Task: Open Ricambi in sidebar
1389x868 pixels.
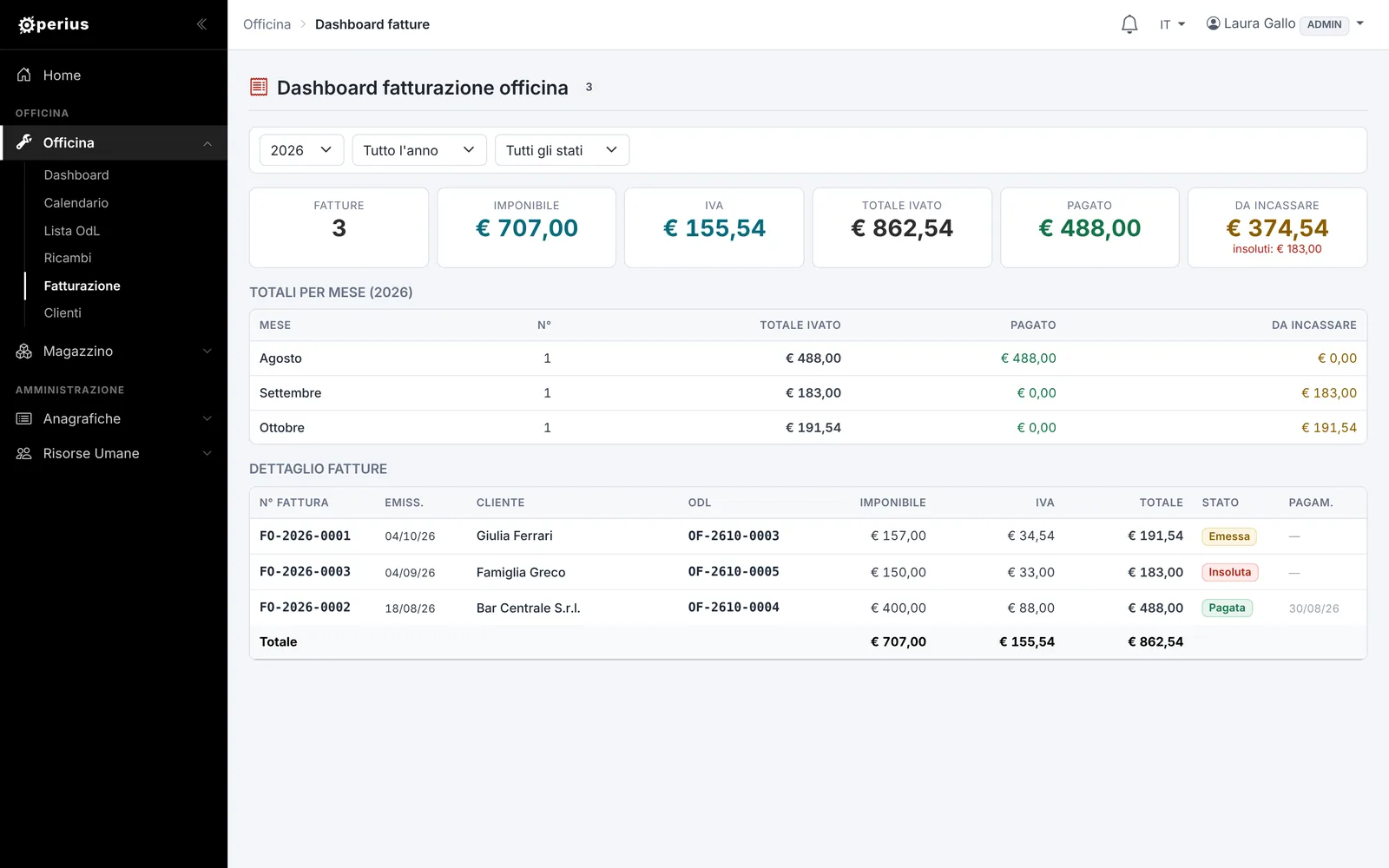Action: 68,258
